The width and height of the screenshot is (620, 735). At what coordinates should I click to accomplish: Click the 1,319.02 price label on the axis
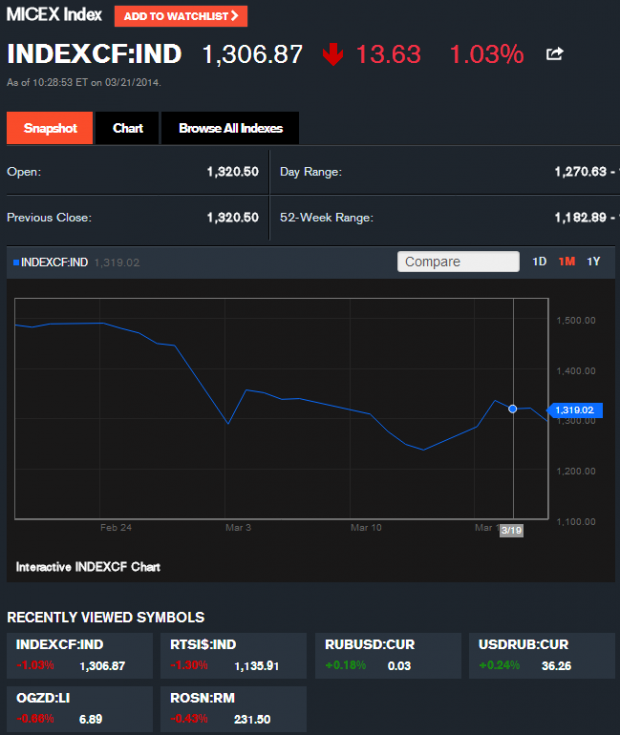click(x=574, y=410)
